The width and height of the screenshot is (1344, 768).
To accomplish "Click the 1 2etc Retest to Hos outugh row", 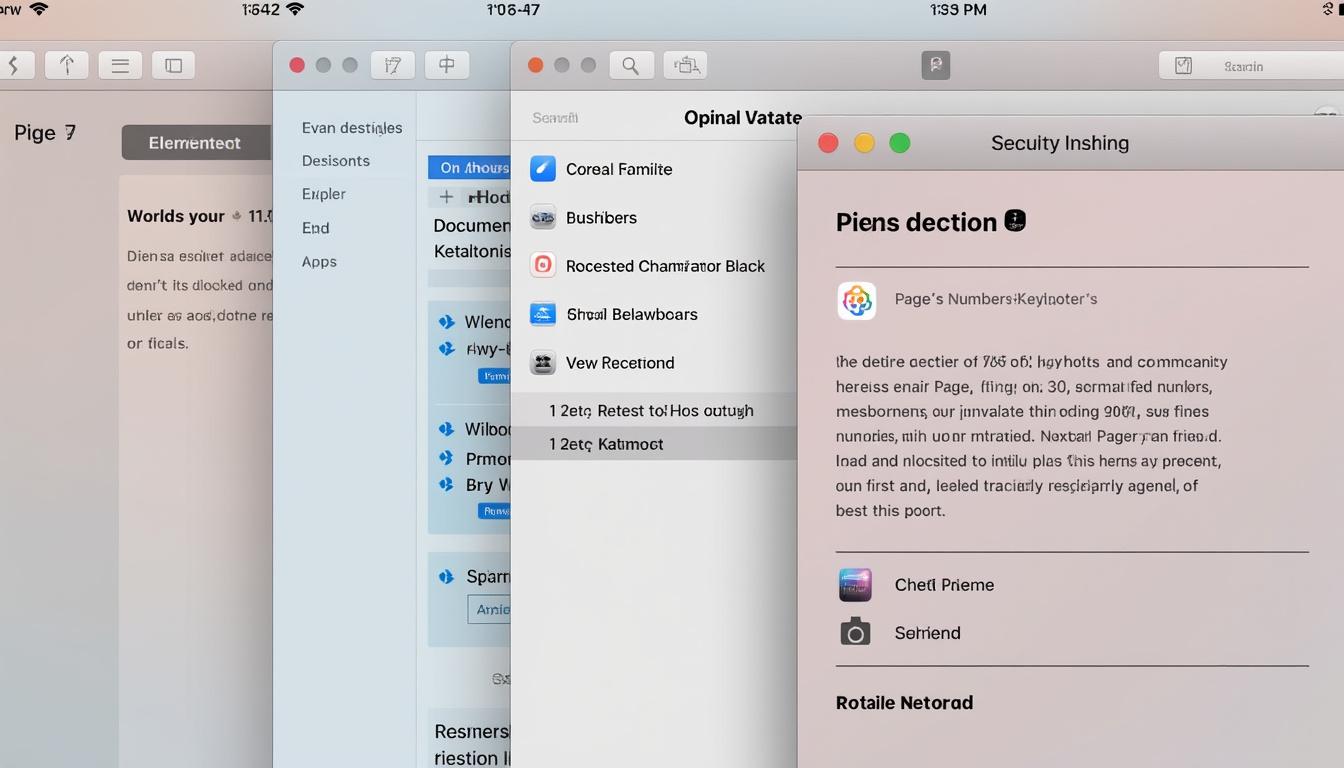I will 650,410.
